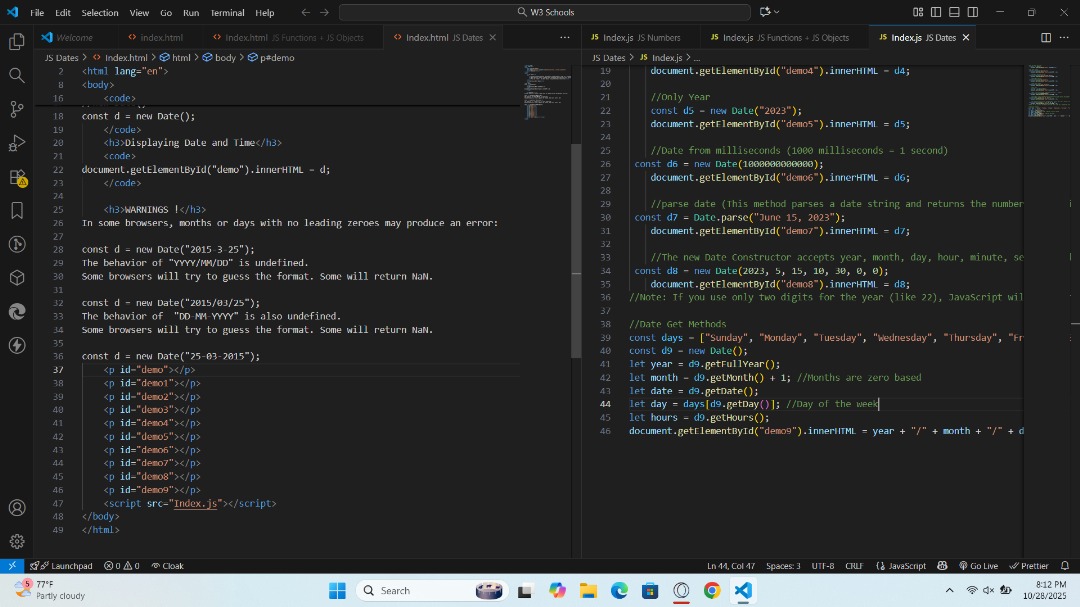Click the remote window icon in status bar

coord(12,566)
